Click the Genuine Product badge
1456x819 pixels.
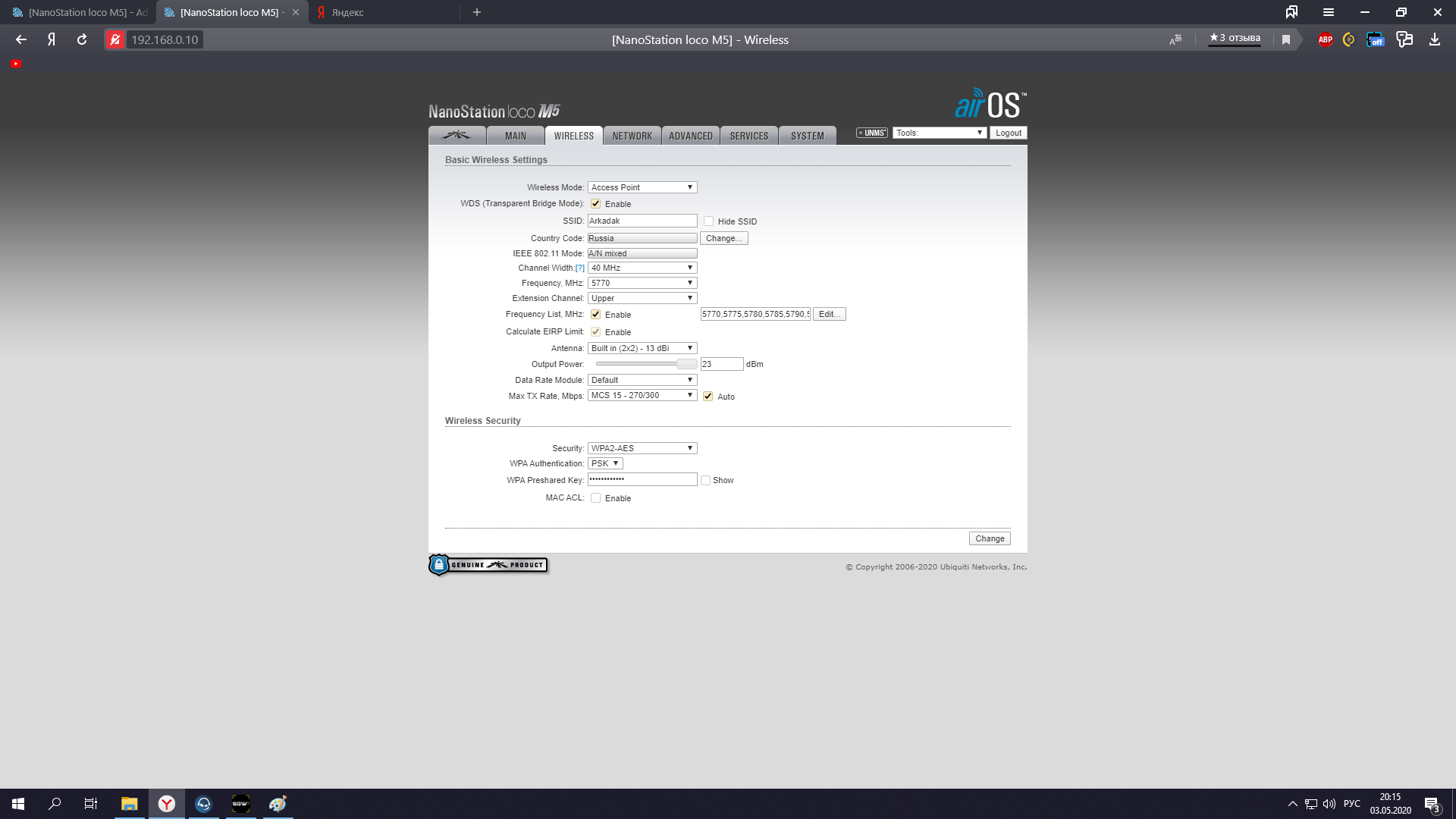(x=488, y=565)
